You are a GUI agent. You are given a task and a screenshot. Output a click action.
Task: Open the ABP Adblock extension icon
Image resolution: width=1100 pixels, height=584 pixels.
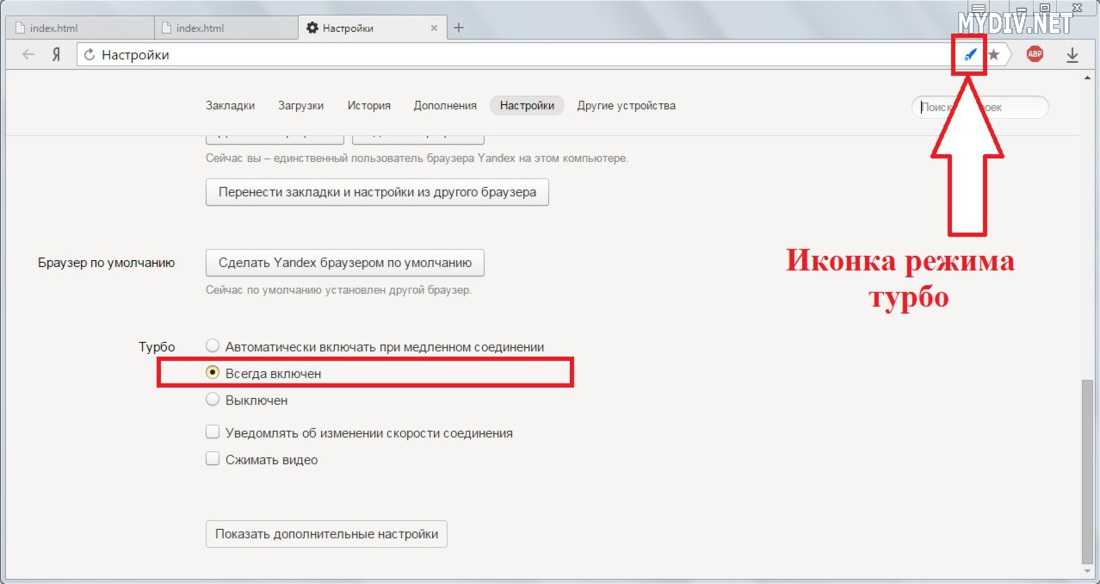click(1034, 54)
